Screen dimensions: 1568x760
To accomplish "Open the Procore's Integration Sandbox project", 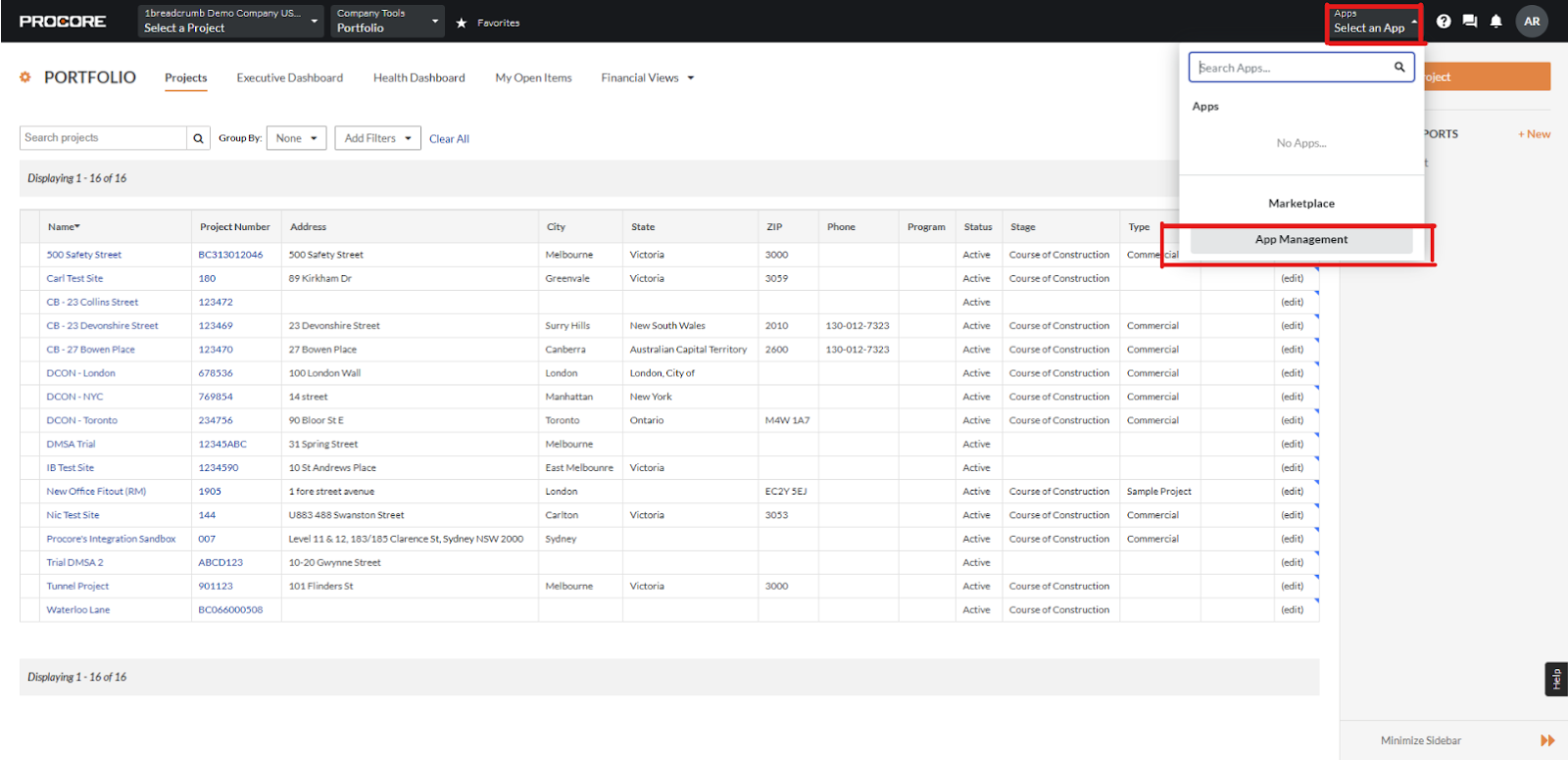I will (111, 539).
